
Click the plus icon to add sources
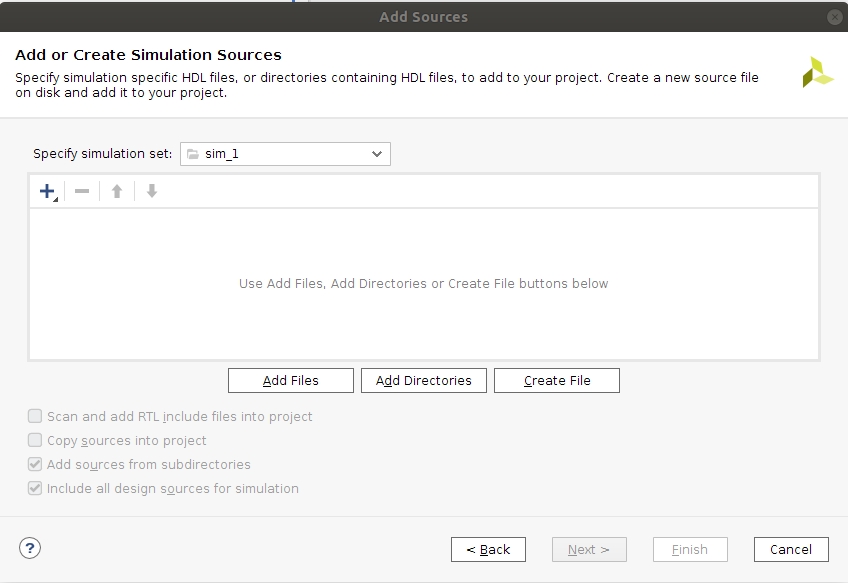click(x=47, y=191)
